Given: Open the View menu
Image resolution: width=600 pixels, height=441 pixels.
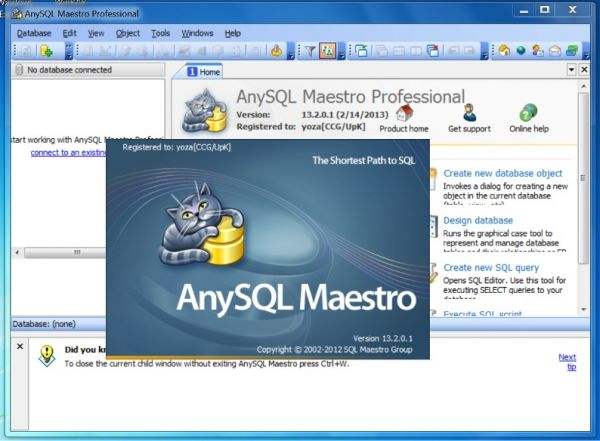Looking at the screenshot, I should [96, 33].
